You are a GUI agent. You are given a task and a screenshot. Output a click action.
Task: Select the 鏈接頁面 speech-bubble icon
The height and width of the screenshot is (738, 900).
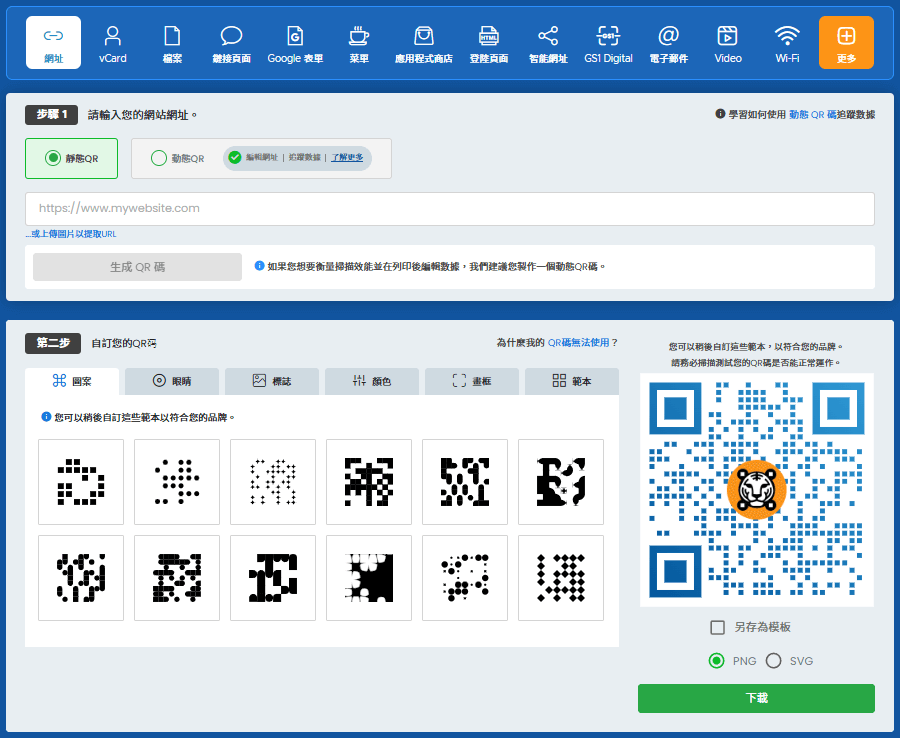point(231,42)
